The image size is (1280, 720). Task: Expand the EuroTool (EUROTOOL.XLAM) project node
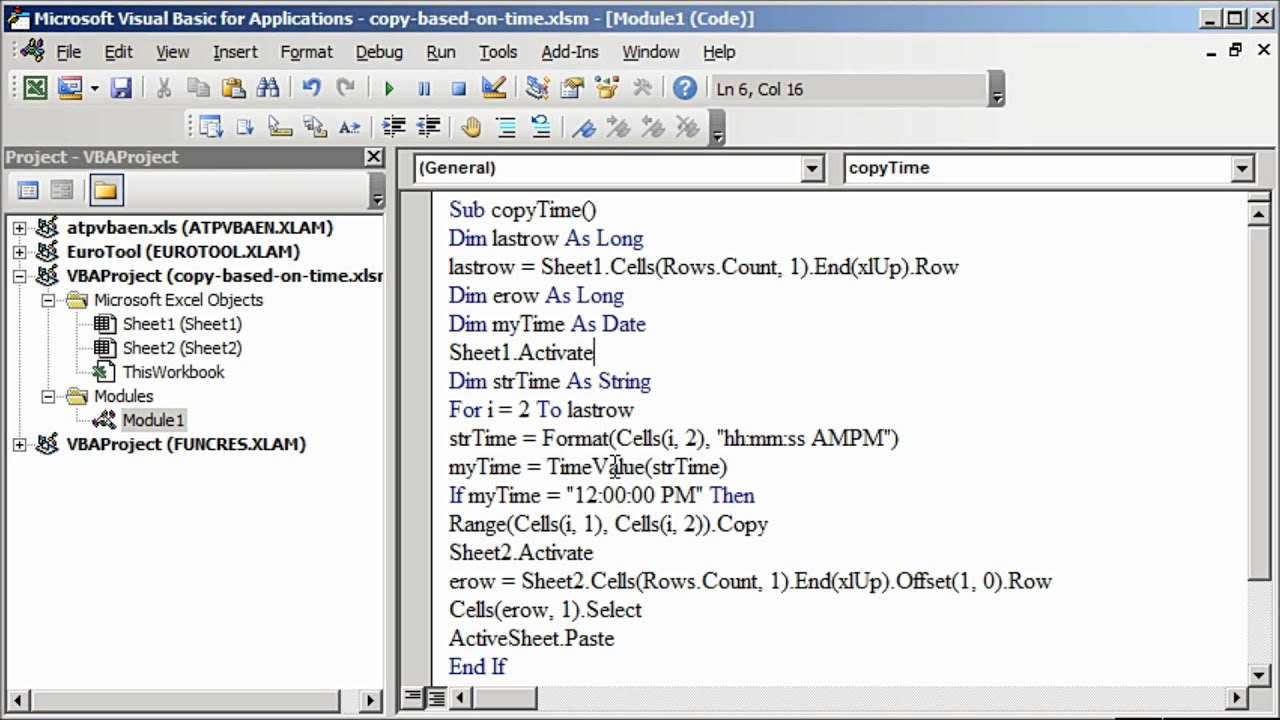pyautogui.click(x=19, y=252)
